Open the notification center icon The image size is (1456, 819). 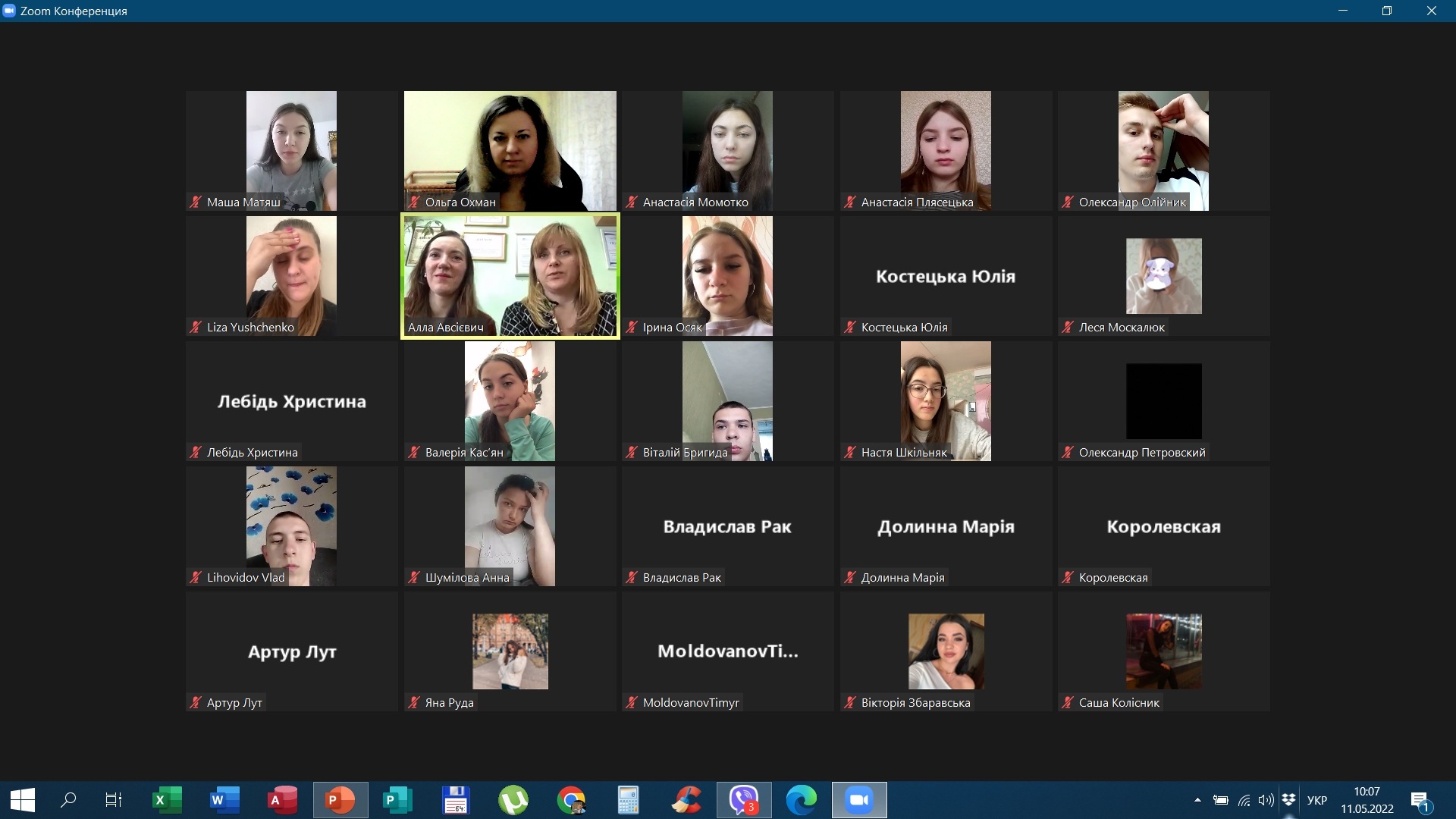coord(1420,800)
